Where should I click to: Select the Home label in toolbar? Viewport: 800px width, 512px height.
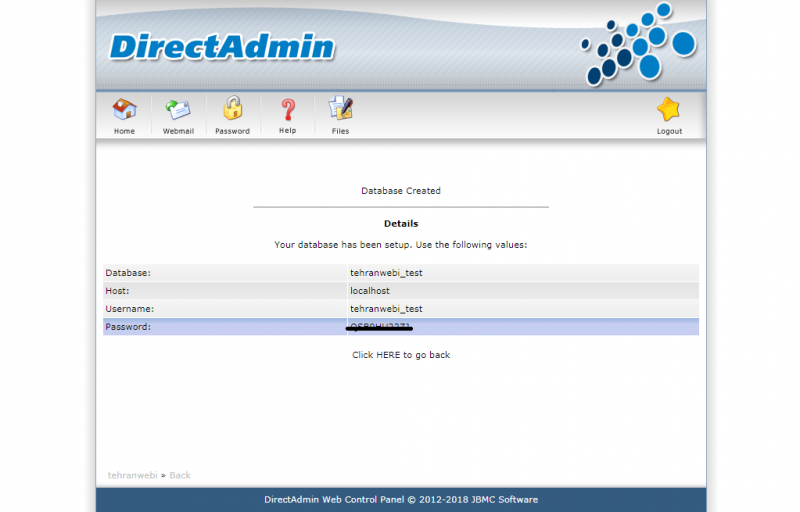pos(124,131)
